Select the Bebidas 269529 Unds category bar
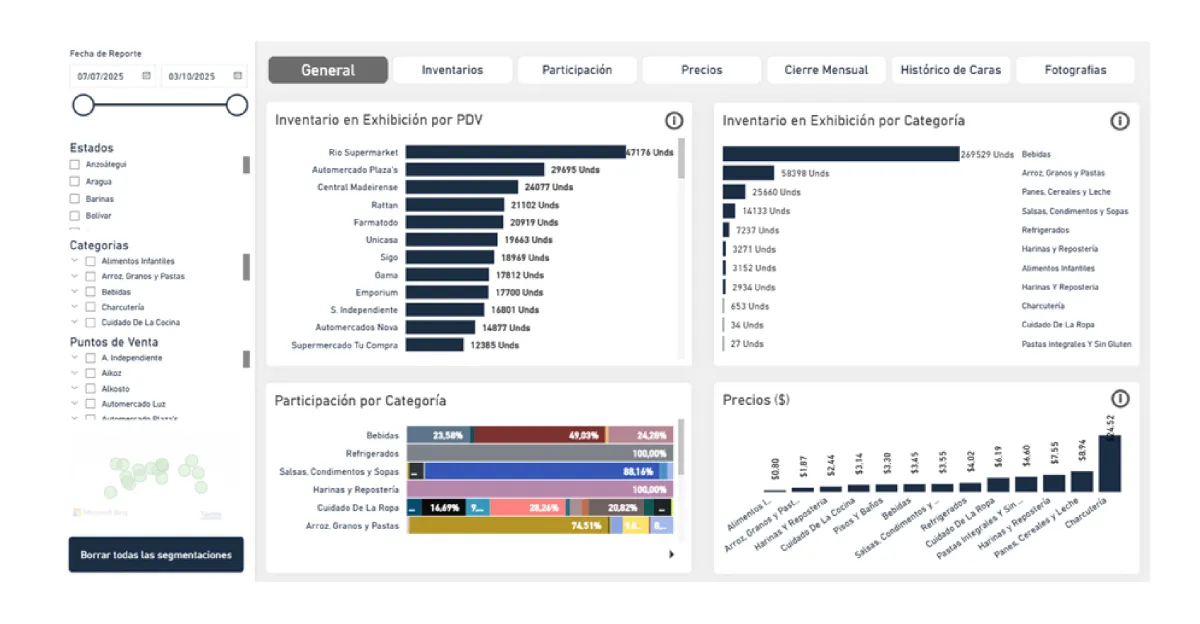The image size is (1200, 624). coord(841,154)
